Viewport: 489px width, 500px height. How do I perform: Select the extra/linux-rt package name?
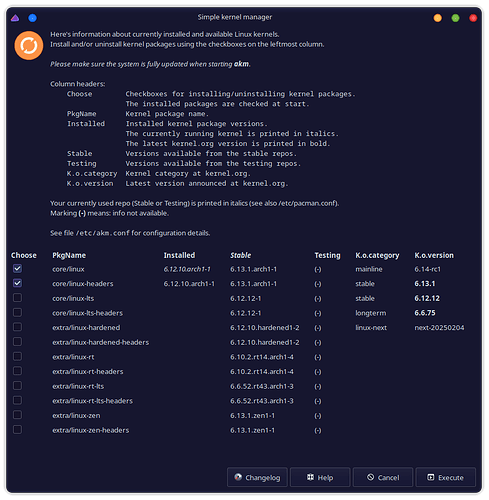(73, 357)
